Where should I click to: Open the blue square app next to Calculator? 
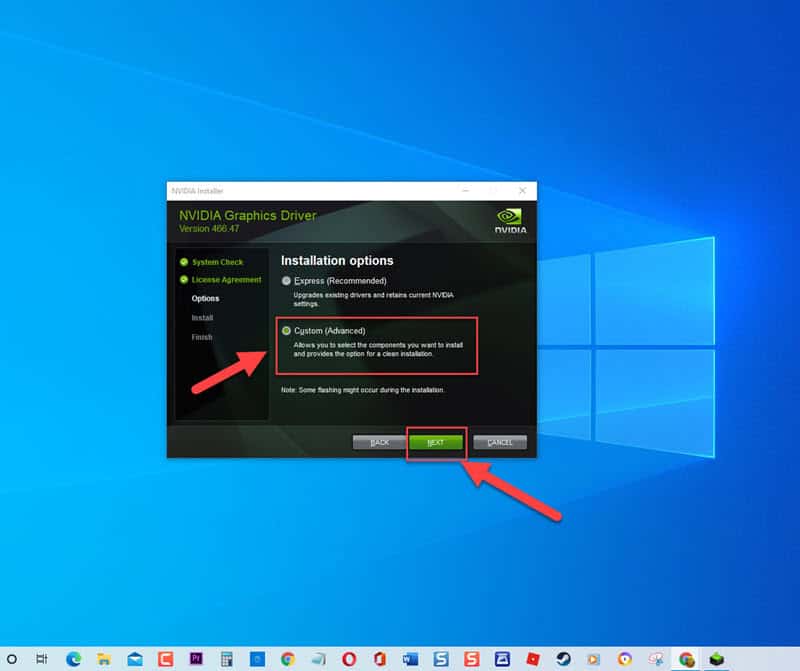pyautogui.click(x=257, y=659)
